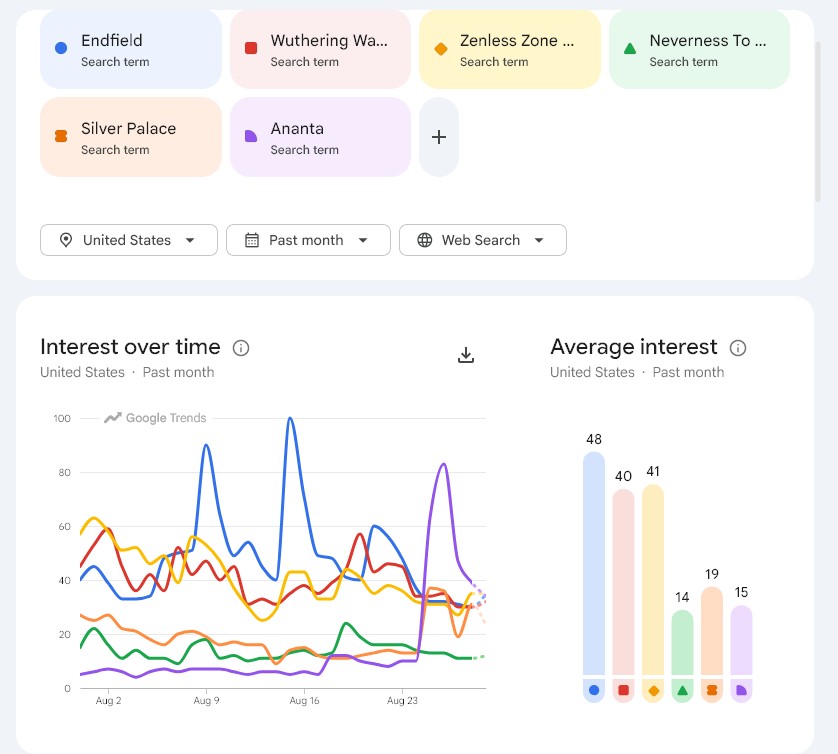The width and height of the screenshot is (838, 754).
Task: Click the Average interest heading
Action: [x=634, y=347]
